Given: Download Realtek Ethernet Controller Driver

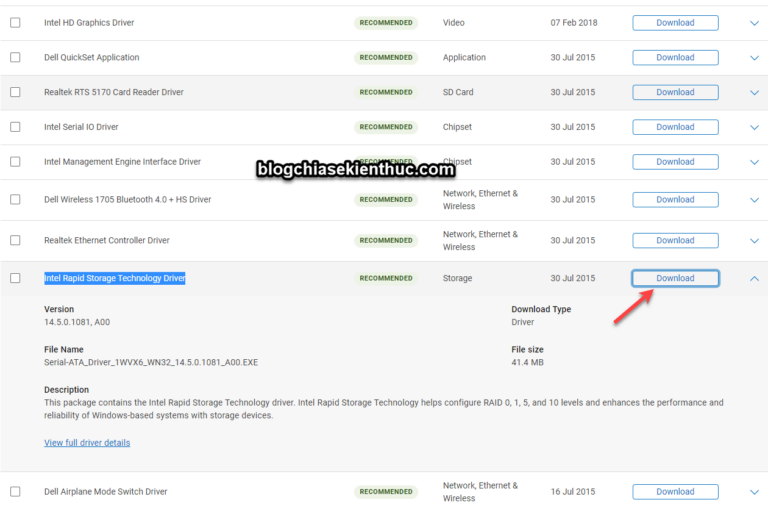Looking at the screenshot, I should pyautogui.click(x=675, y=240).
